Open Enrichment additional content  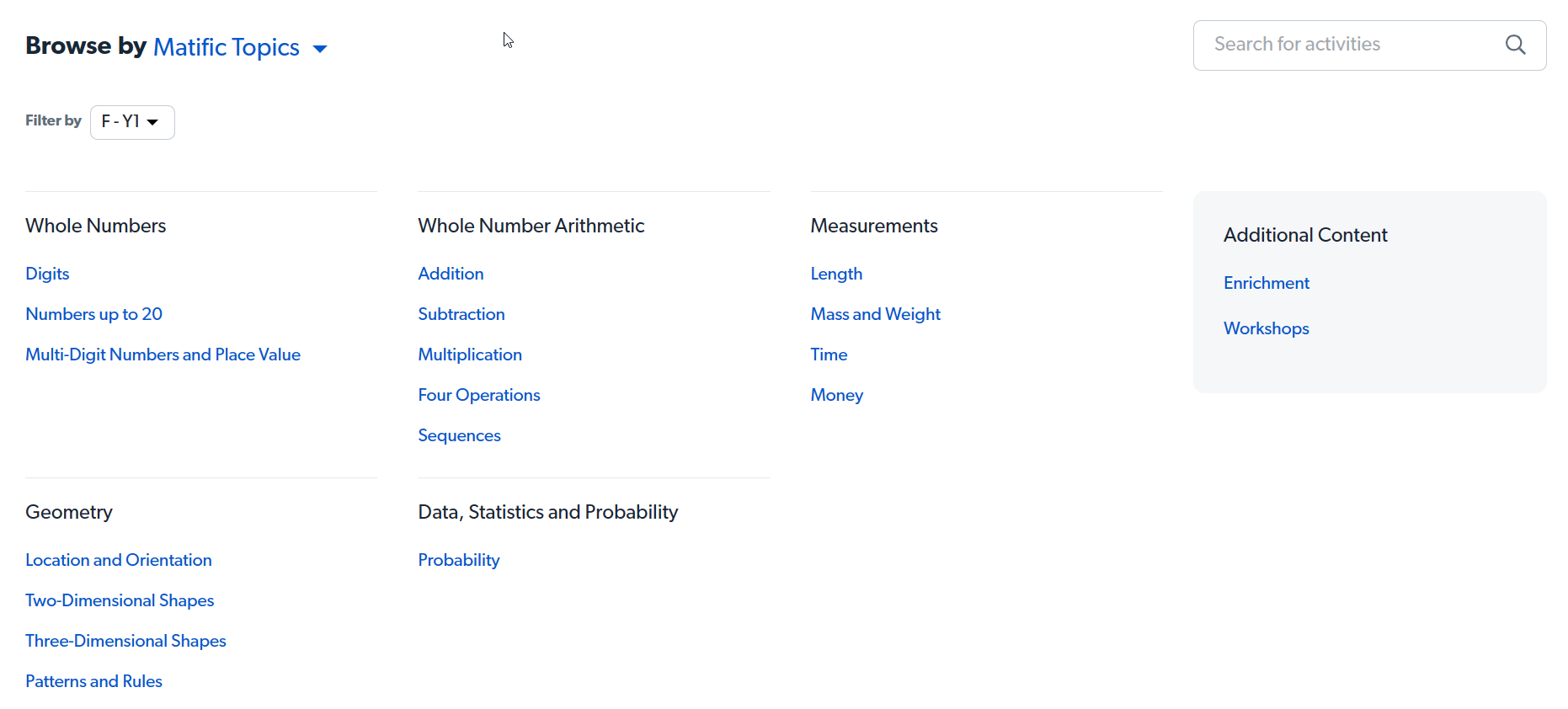tap(1267, 283)
